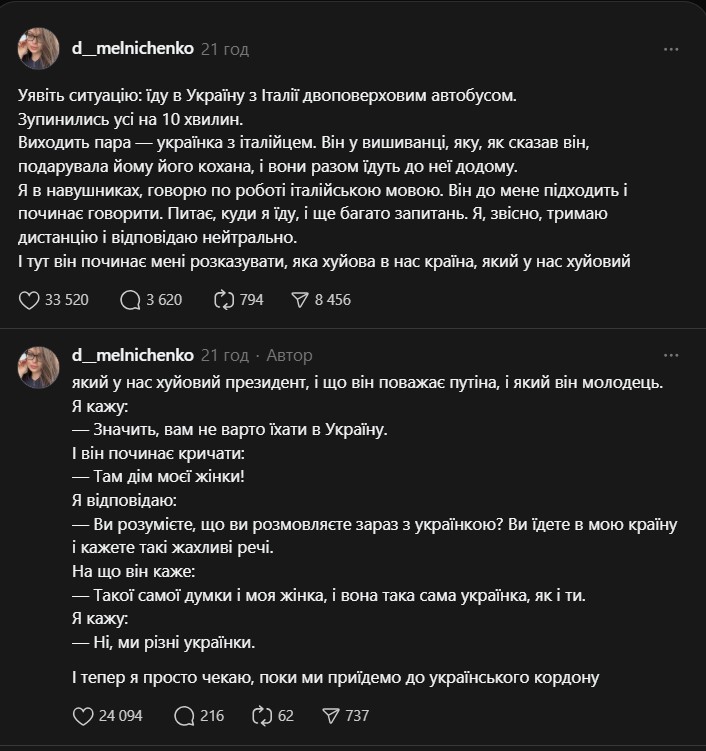Click the profile avatar on the second post
Viewport: 706px width, 751px height.
point(38,368)
